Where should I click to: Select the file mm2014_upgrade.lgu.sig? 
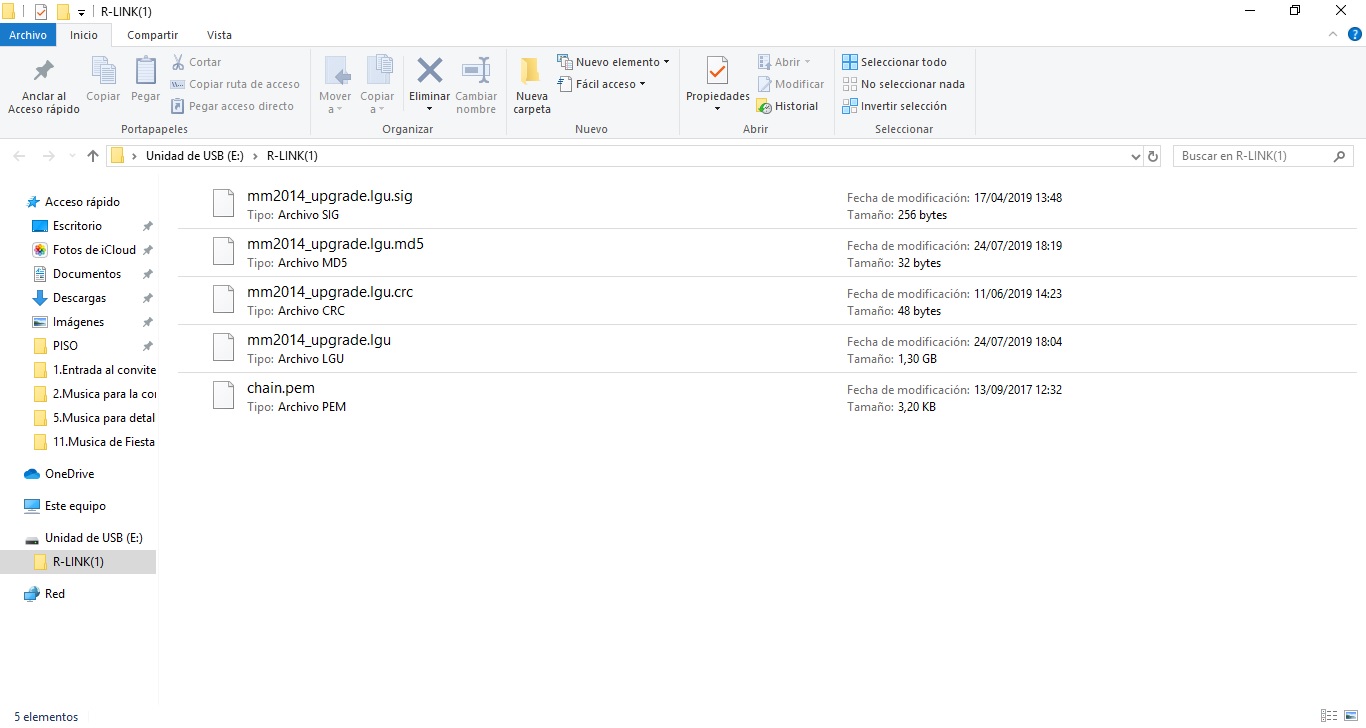tap(766, 205)
